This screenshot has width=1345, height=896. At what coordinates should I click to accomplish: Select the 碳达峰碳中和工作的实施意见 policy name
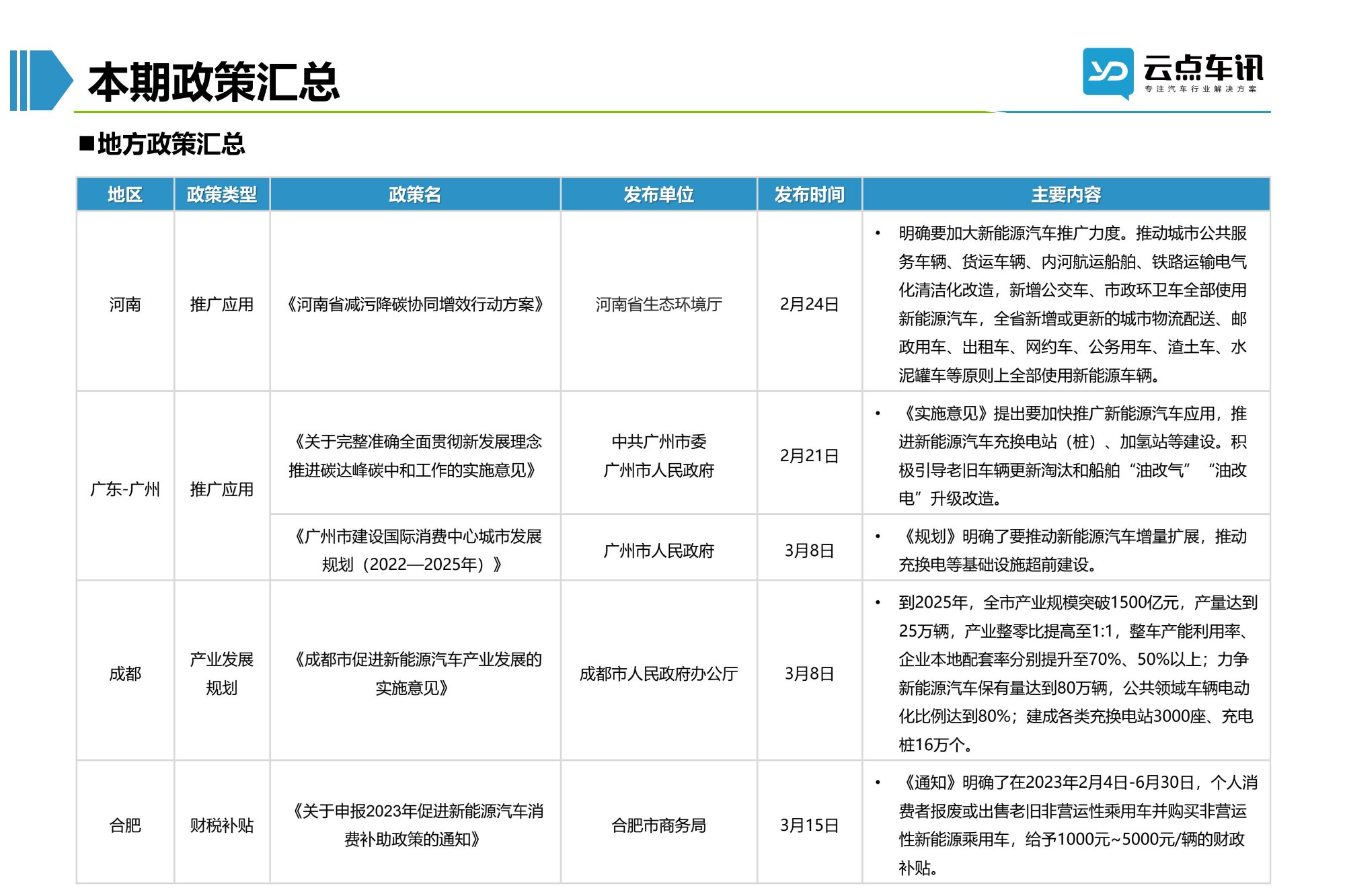click(415, 456)
